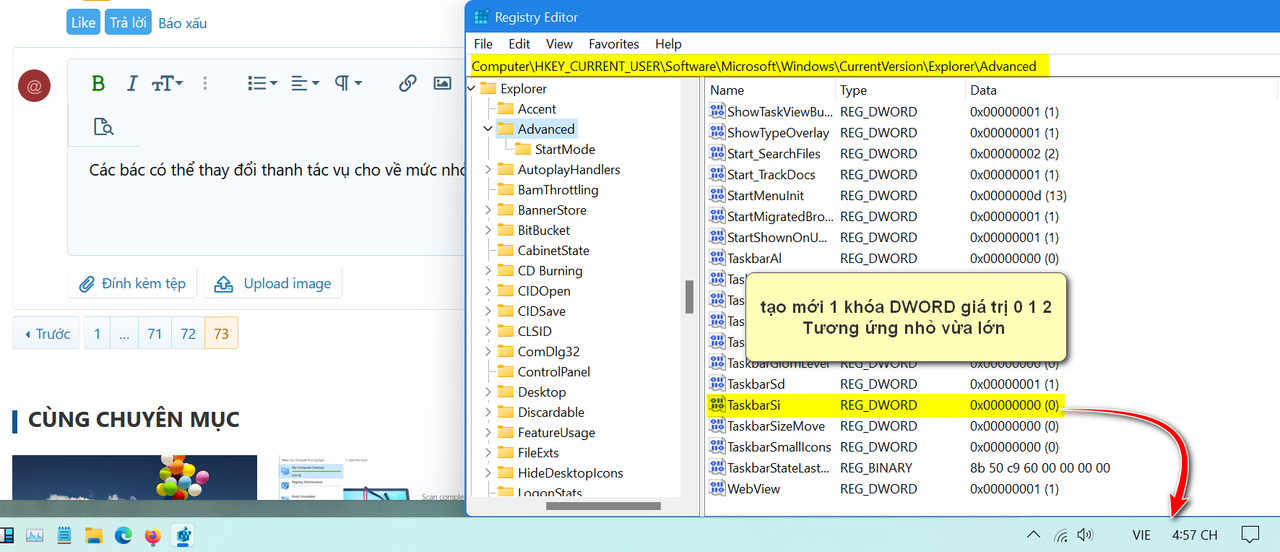The width and height of the screenshot is (1280, 552).
Task: Expand the HideDesktopIcons key
Action: pos(488,473)
